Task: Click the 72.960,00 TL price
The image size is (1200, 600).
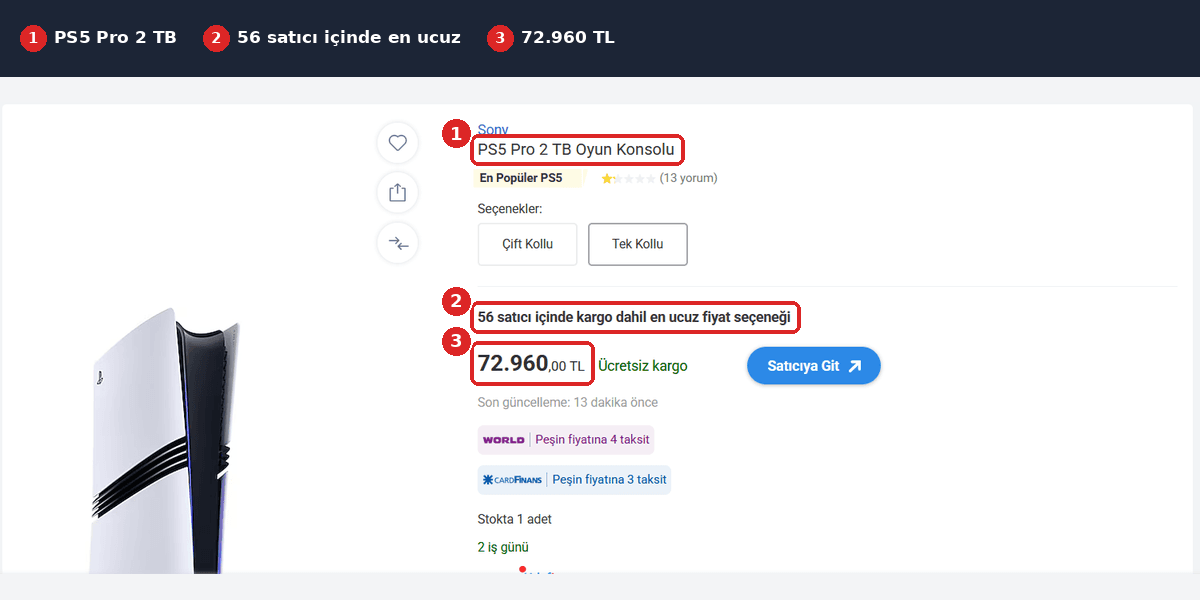Action: [x=531, y=364]
